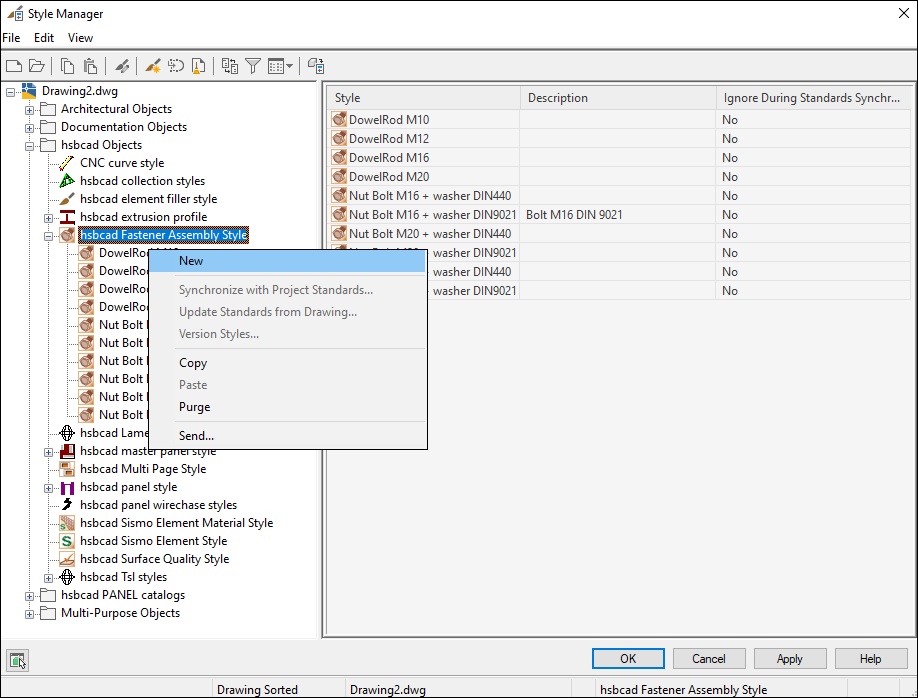918x698 pixels.
Task: Click the hsbcad panel wirechase styles icon
Action: pos(67,505)
